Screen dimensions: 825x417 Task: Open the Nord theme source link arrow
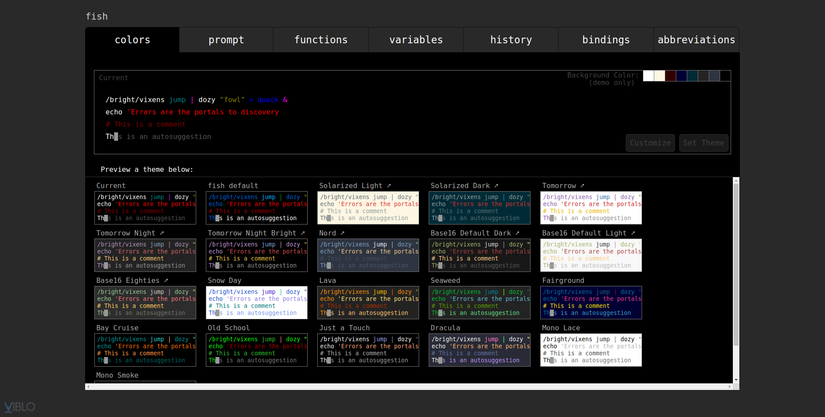click(343, 233)
